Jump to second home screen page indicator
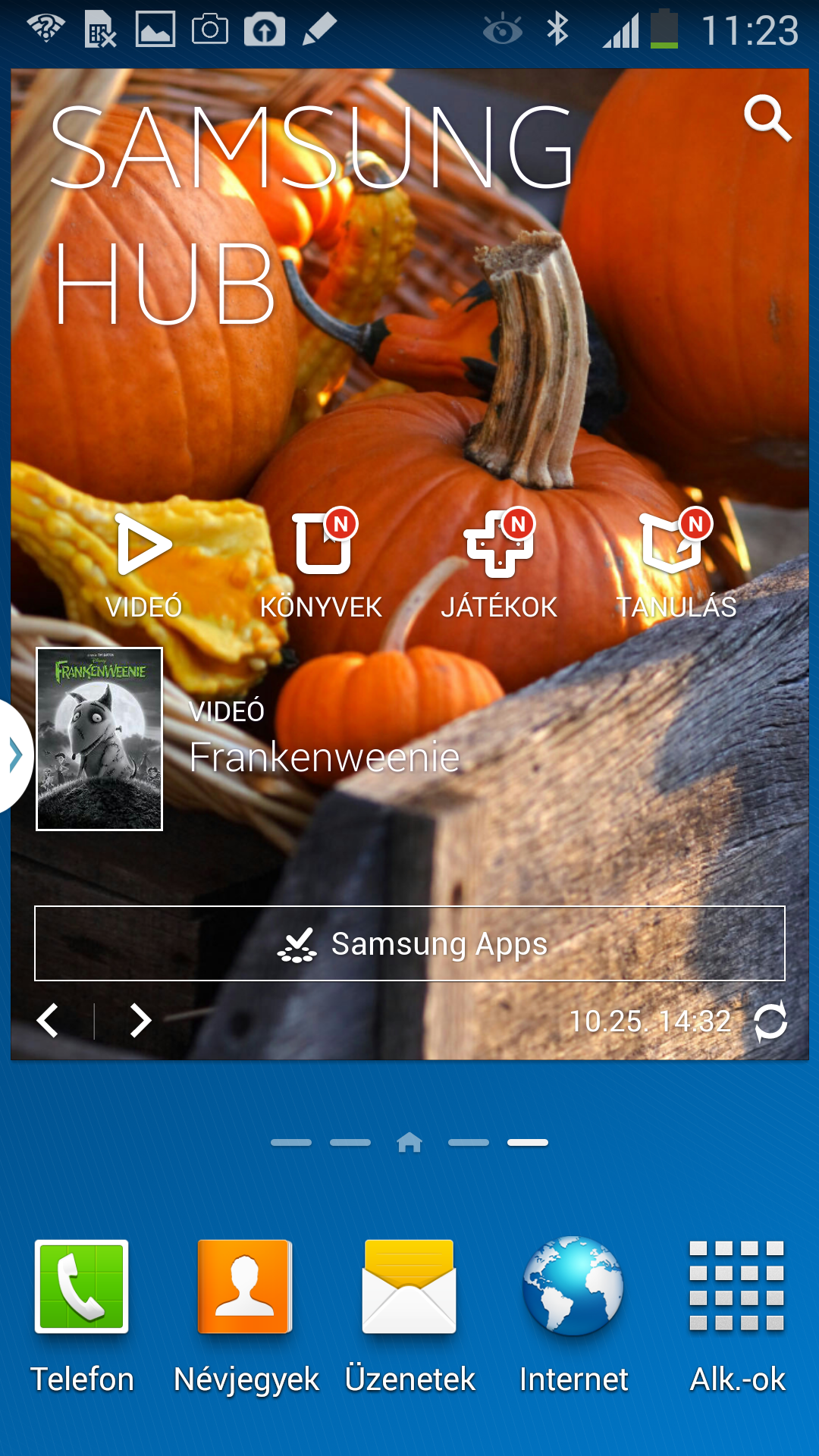 [350, 1143]
